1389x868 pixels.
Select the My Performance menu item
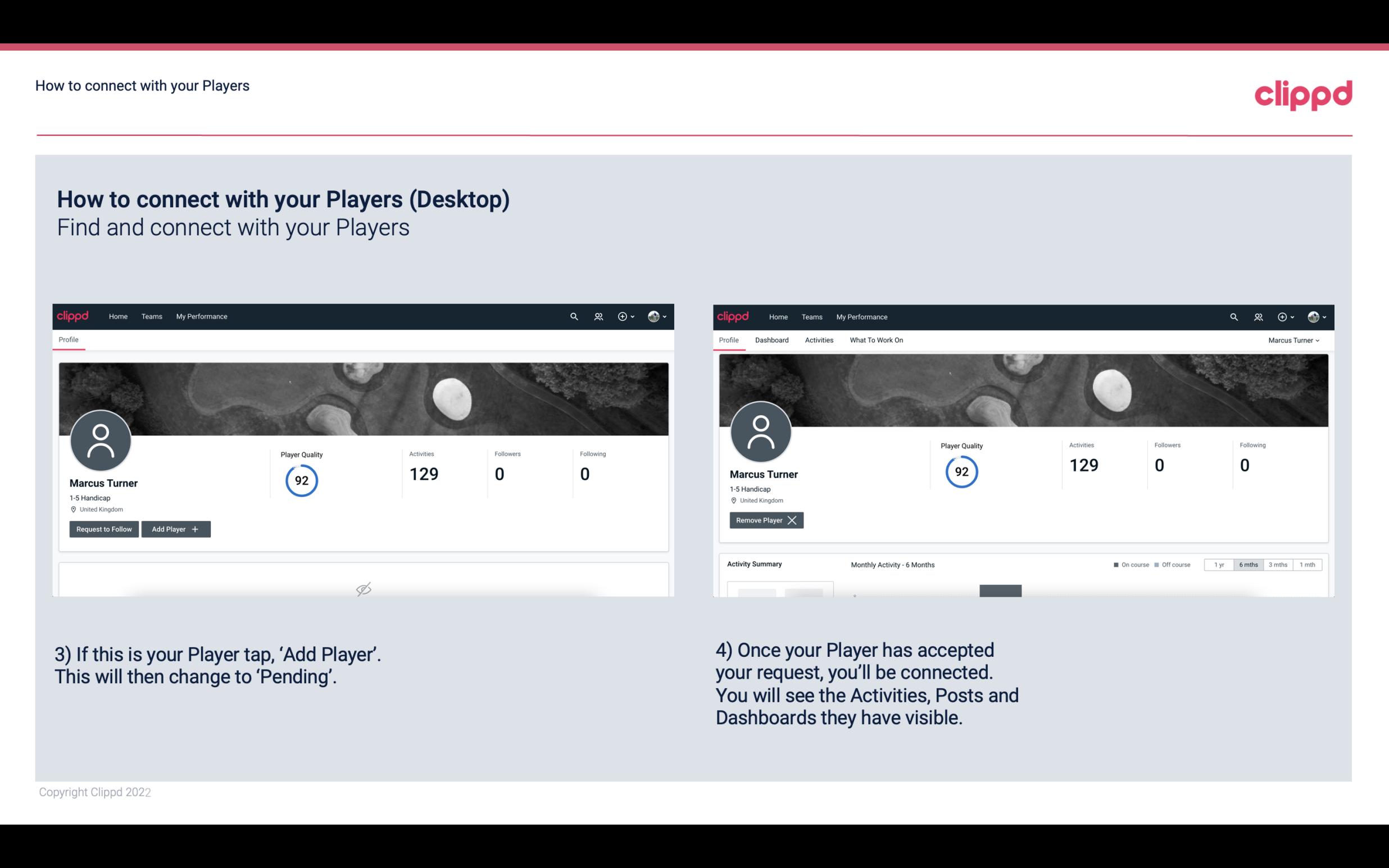[201, 316]
